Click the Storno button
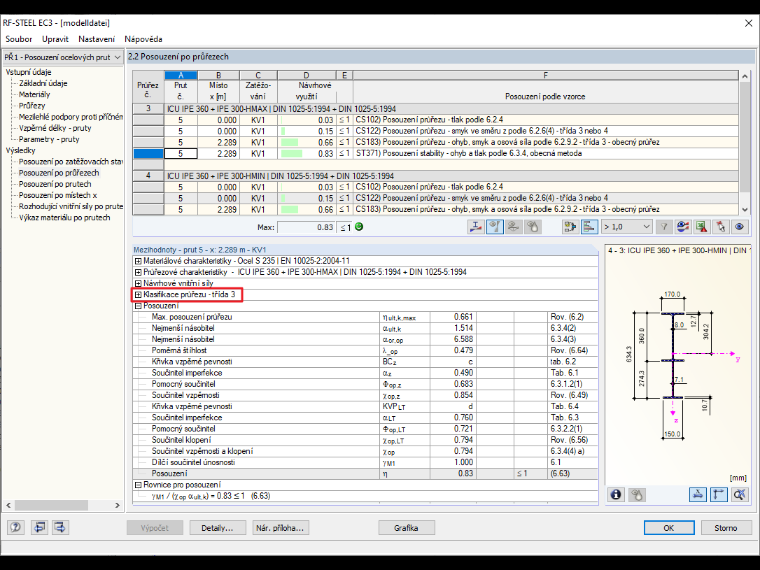This screenshot has width=760, height=570. pos(726,528)
